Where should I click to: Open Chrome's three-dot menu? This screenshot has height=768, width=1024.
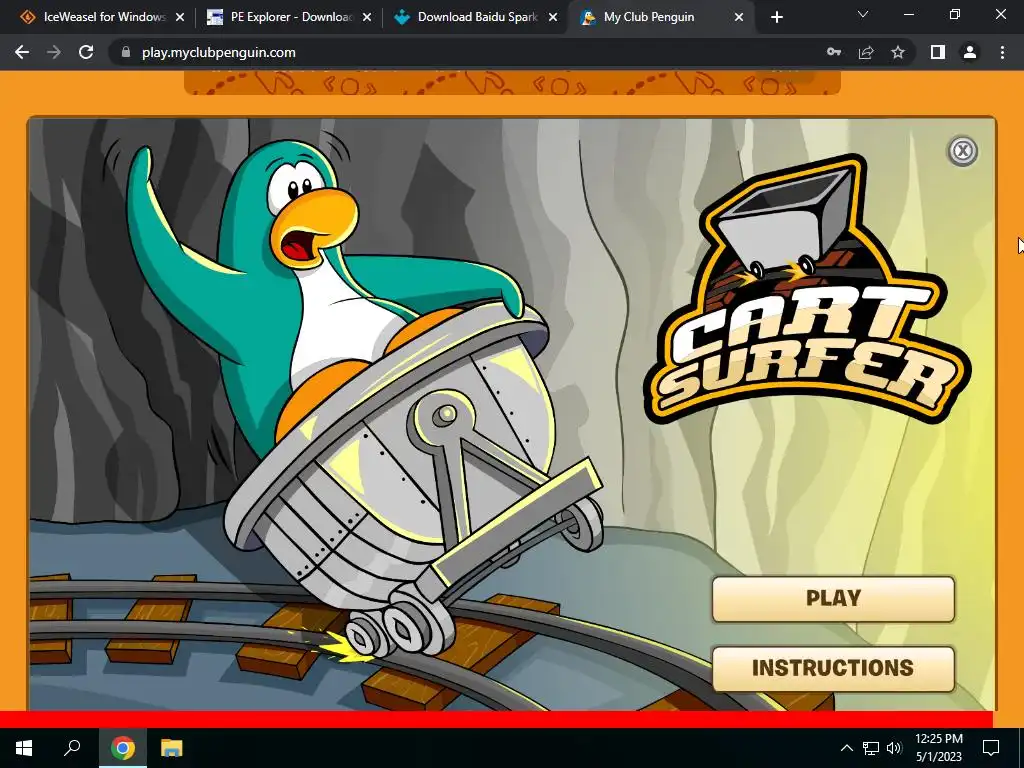[x=1002, y=52]
